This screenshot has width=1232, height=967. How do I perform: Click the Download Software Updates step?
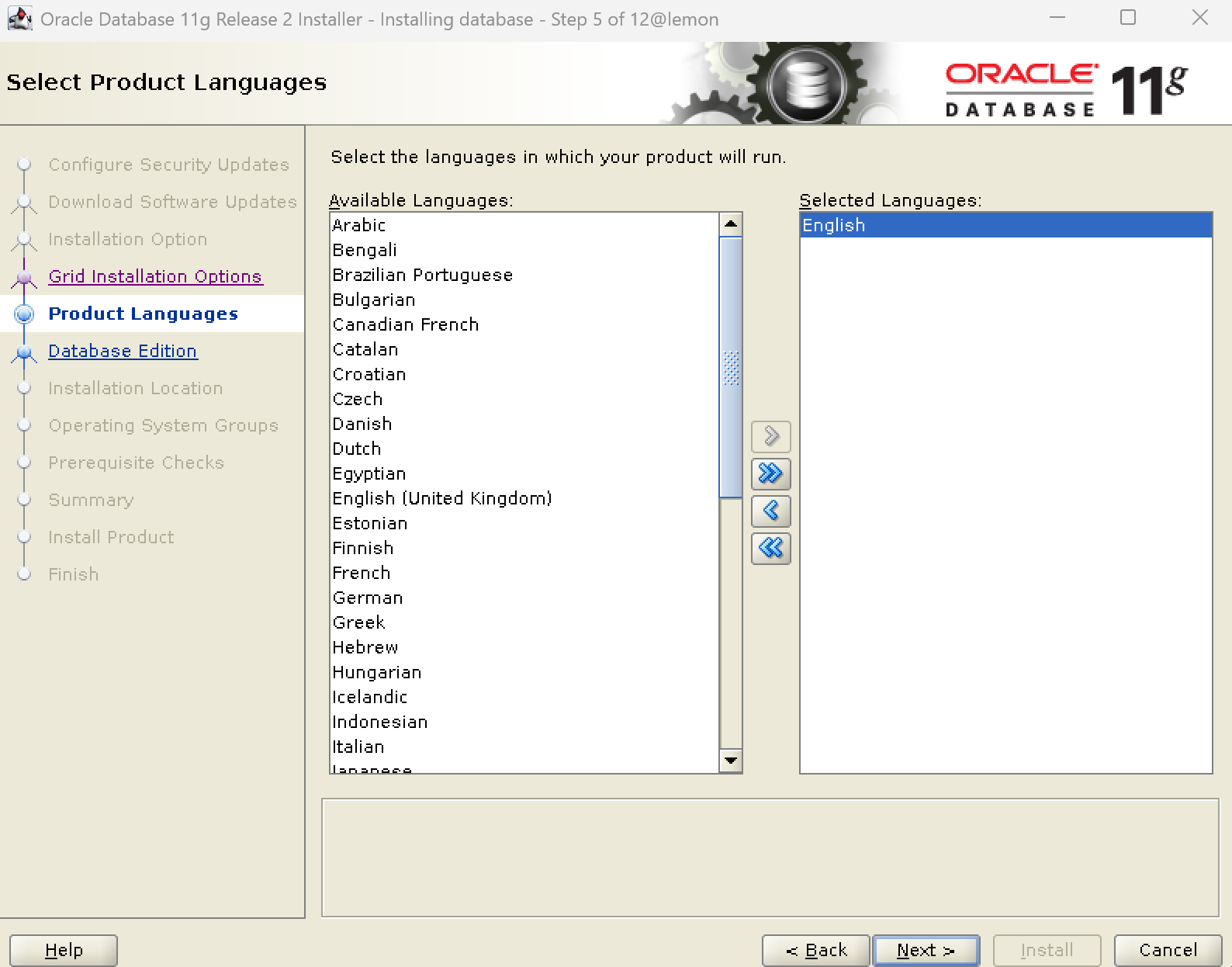[x=172, y=202]
